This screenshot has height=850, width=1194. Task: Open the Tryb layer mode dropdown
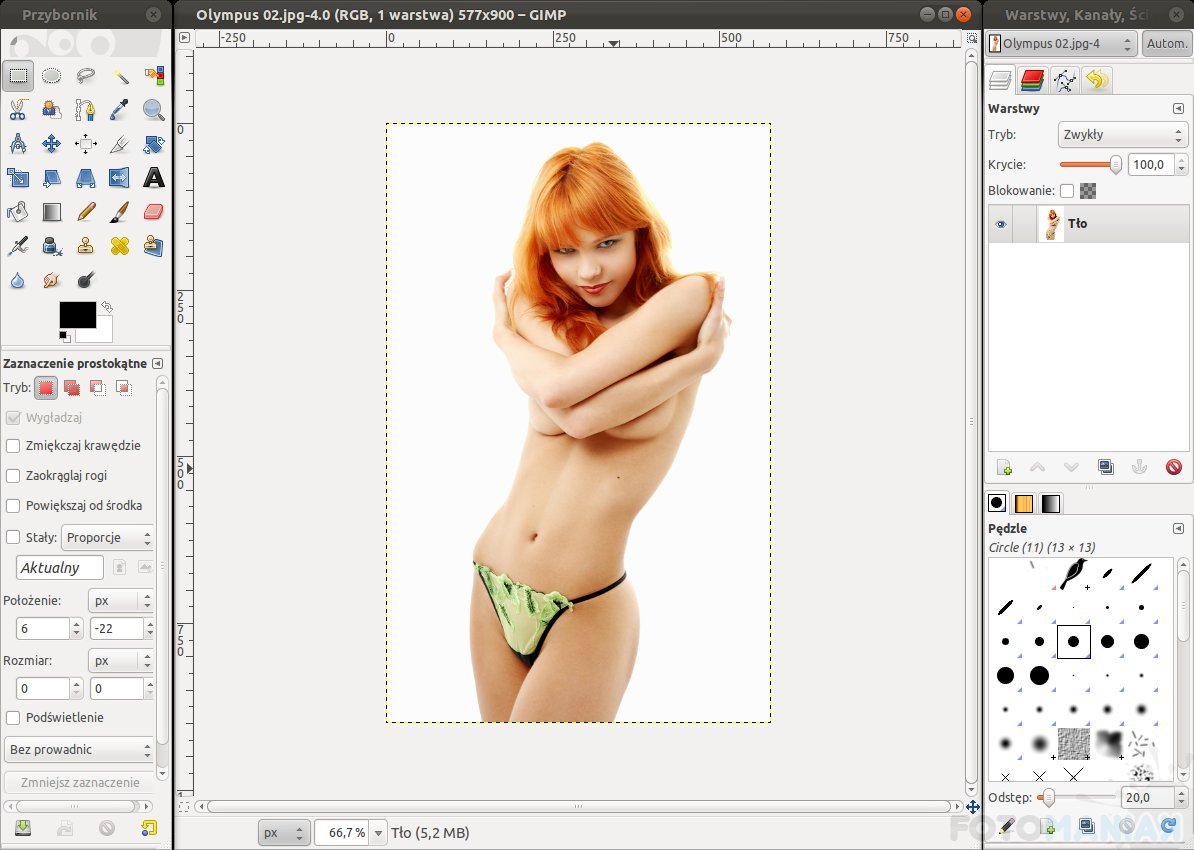point(1122,135)
